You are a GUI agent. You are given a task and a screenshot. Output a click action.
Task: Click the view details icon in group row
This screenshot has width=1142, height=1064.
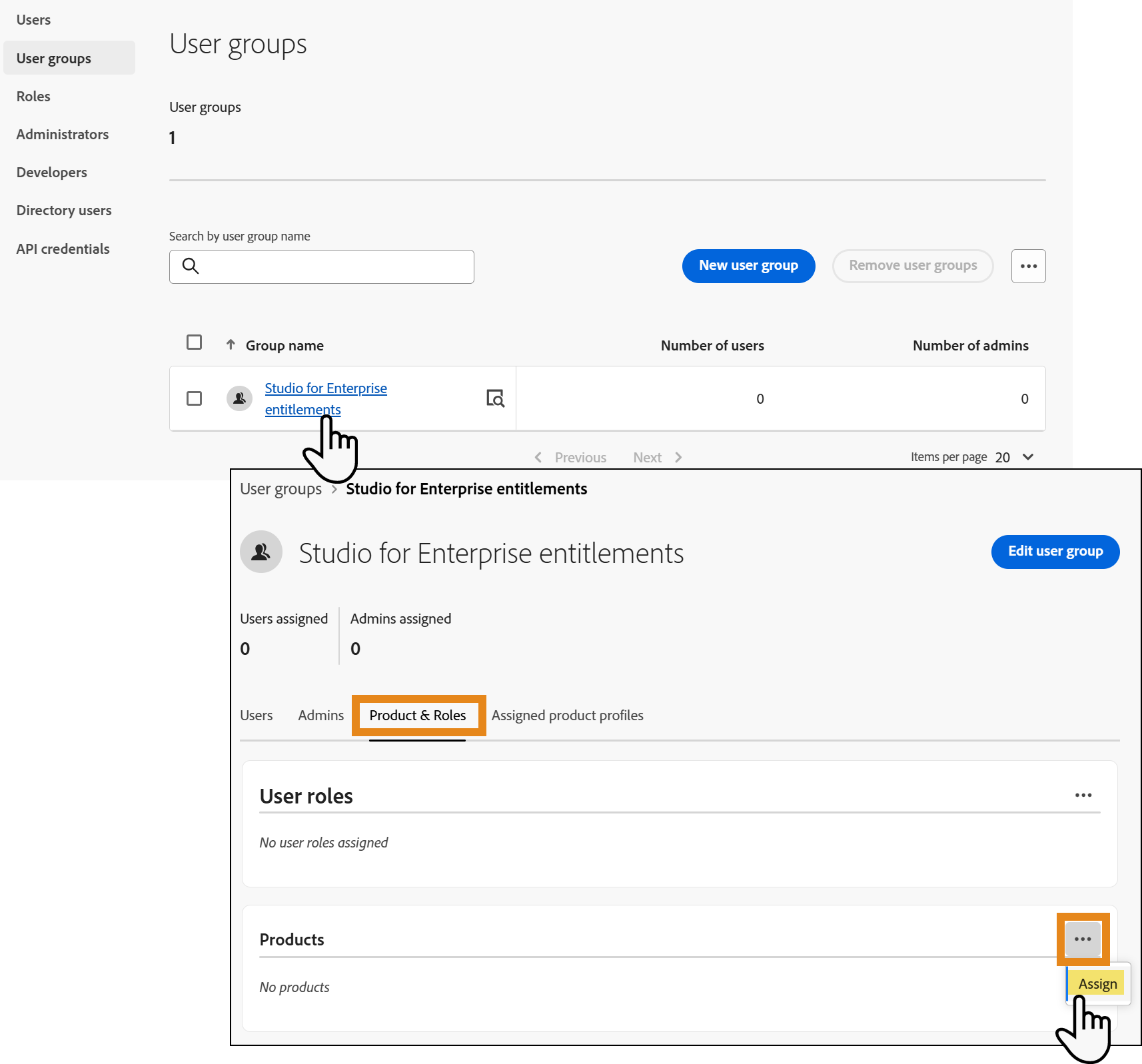click(495, 398)
